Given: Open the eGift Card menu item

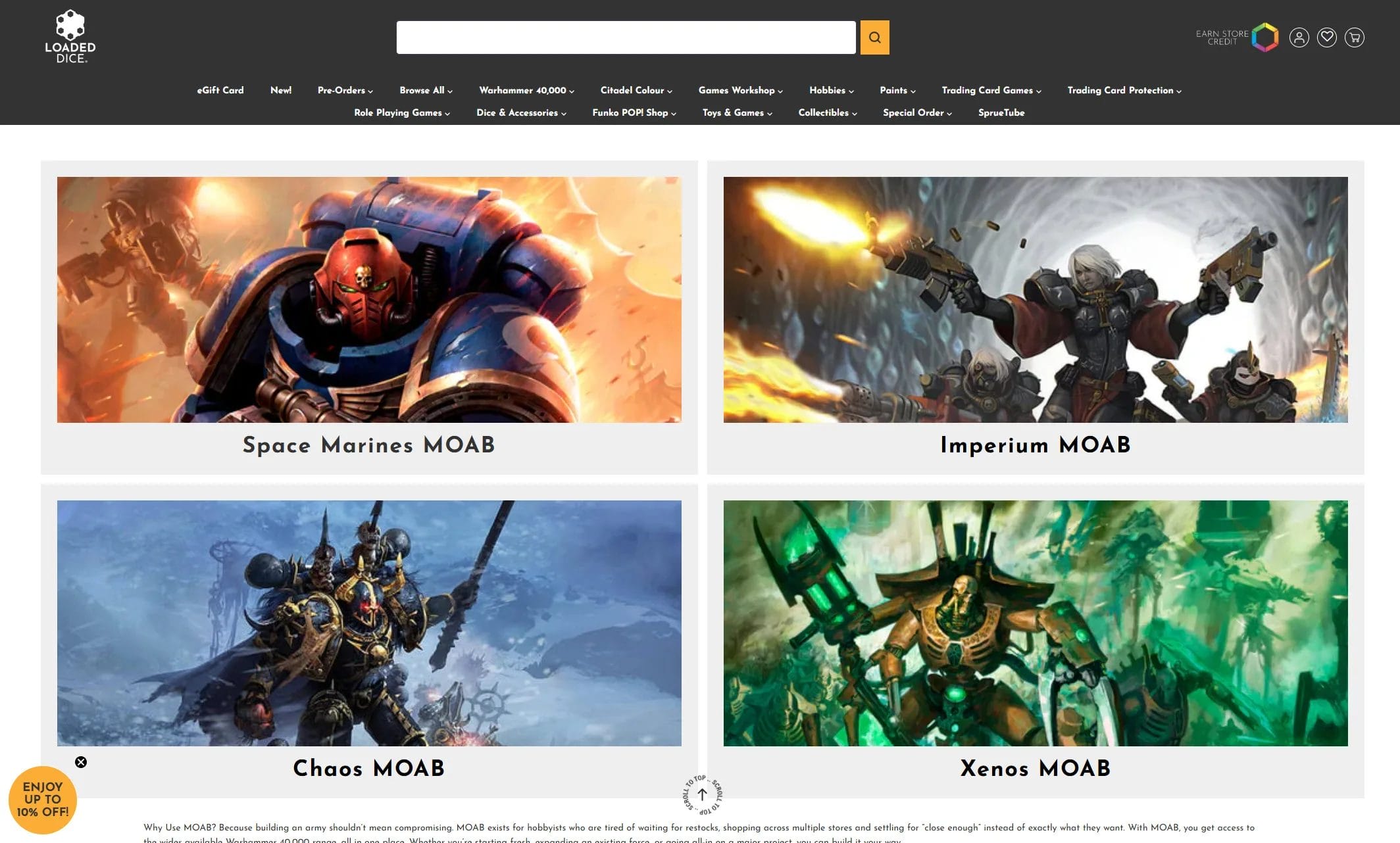Looking at the screenshot, I should (x=220, y=91).
